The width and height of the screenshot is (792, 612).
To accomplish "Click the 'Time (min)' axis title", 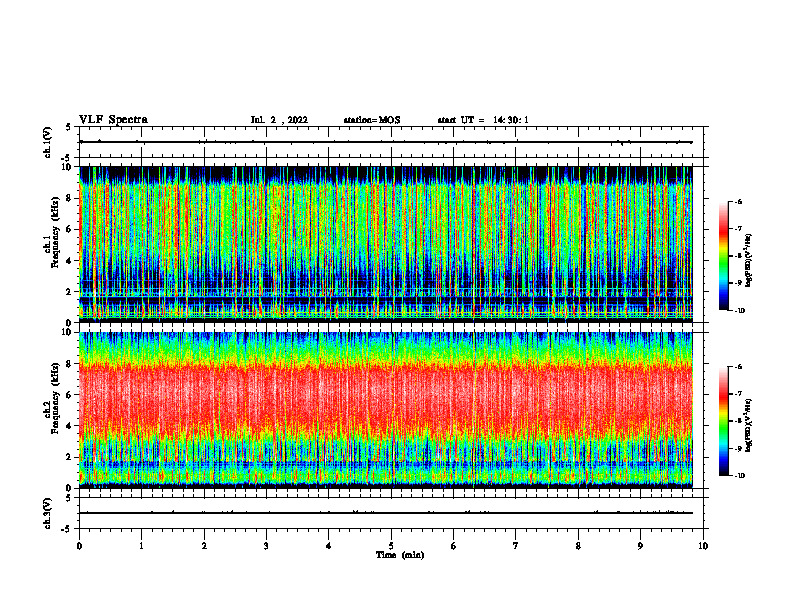I will click(x=400, y=555).
